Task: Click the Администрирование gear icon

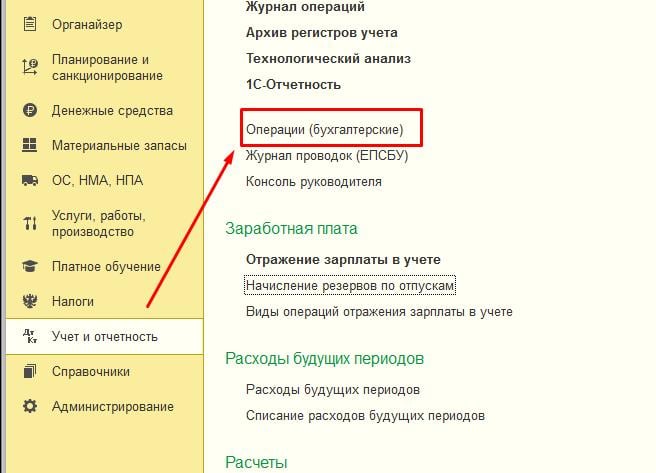Action: [x=30, y=406]
